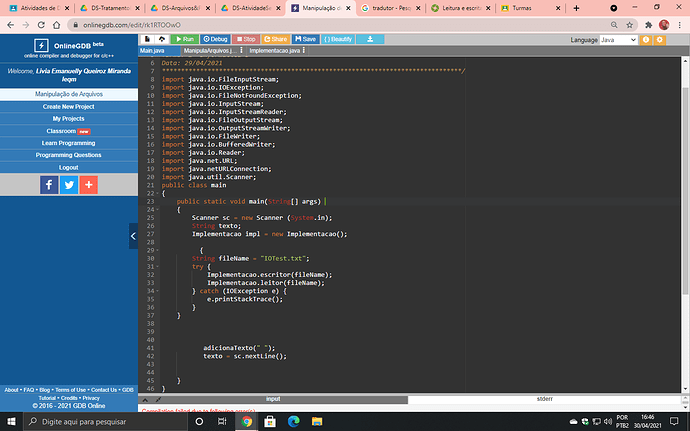Select the input console tab
This screenshot has width=690, height=431.
click(x=273, y=399)
